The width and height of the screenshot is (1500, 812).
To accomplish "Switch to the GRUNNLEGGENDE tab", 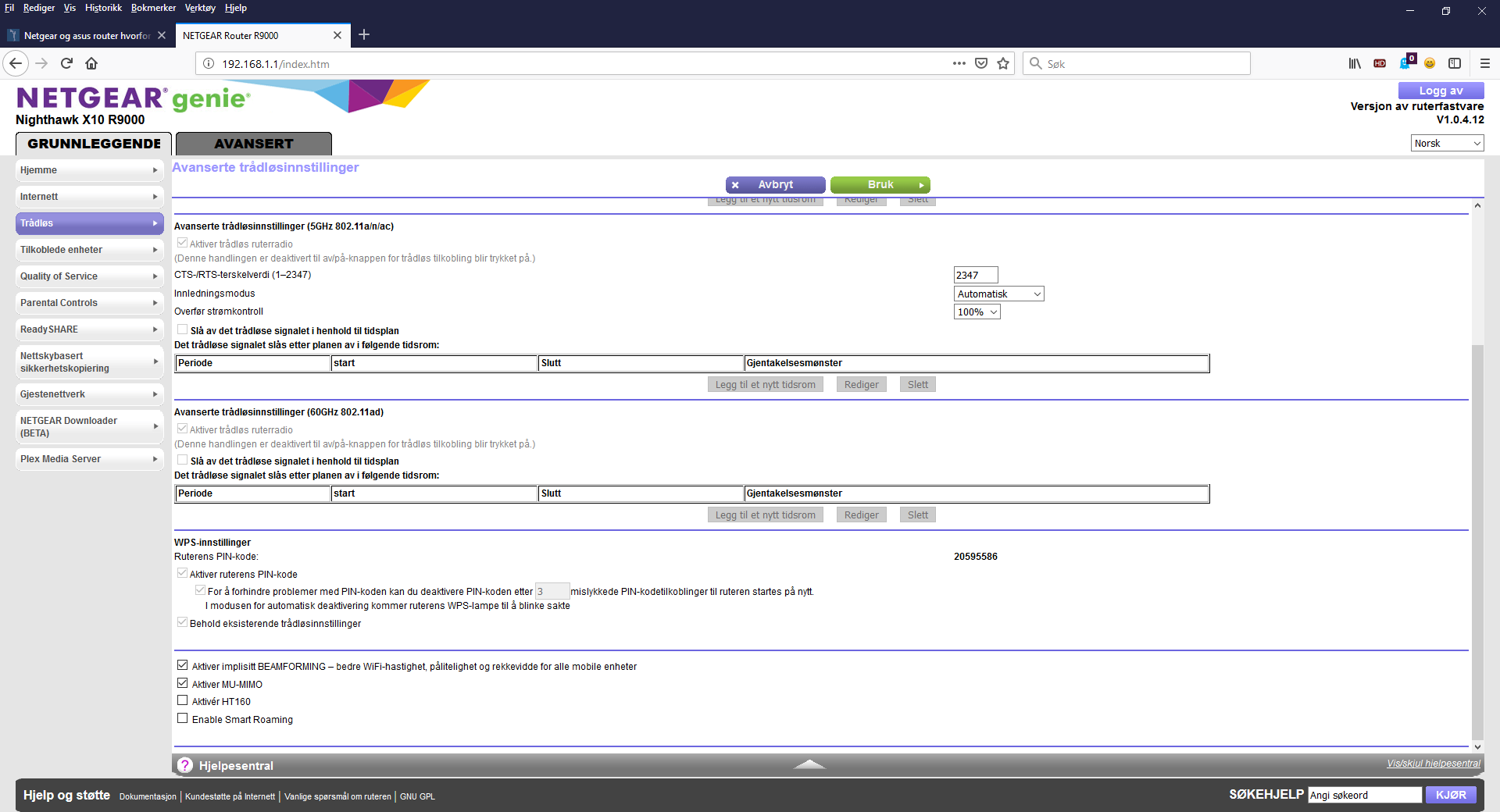I will coord(94,144).
